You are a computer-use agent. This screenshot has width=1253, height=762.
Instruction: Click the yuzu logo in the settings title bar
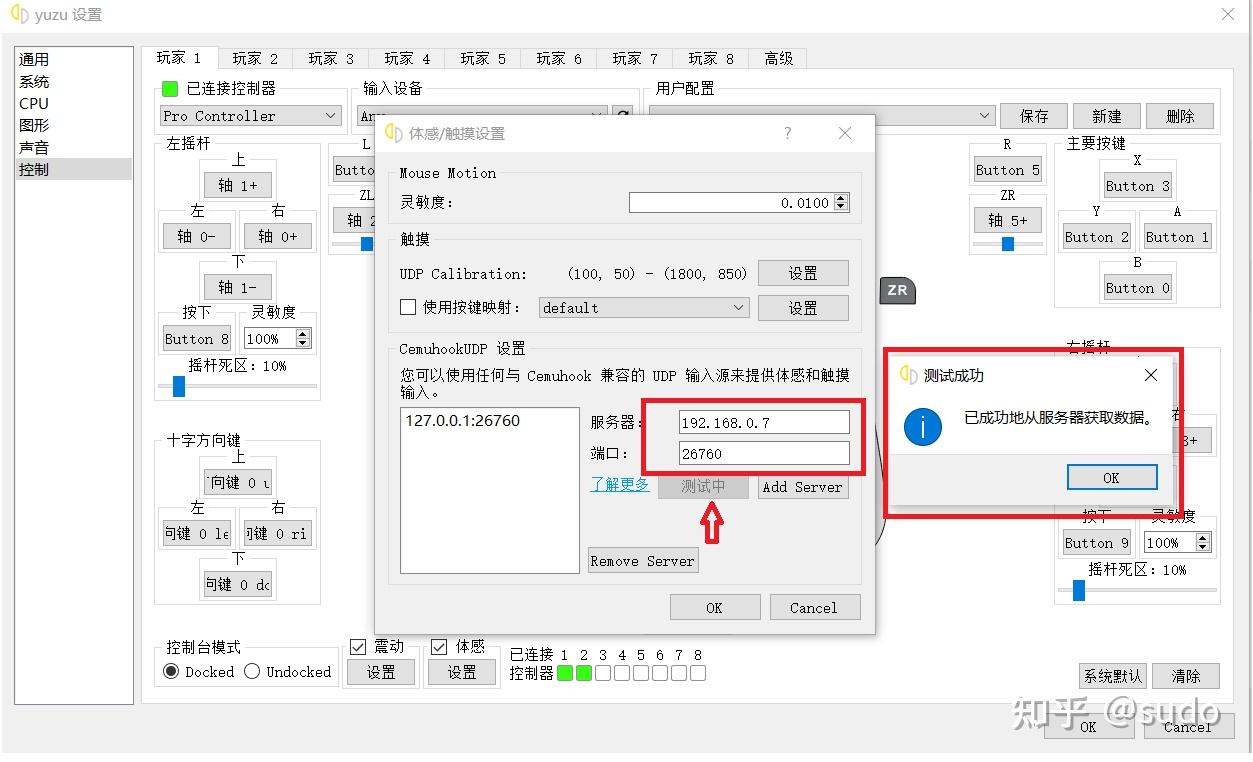17,15
